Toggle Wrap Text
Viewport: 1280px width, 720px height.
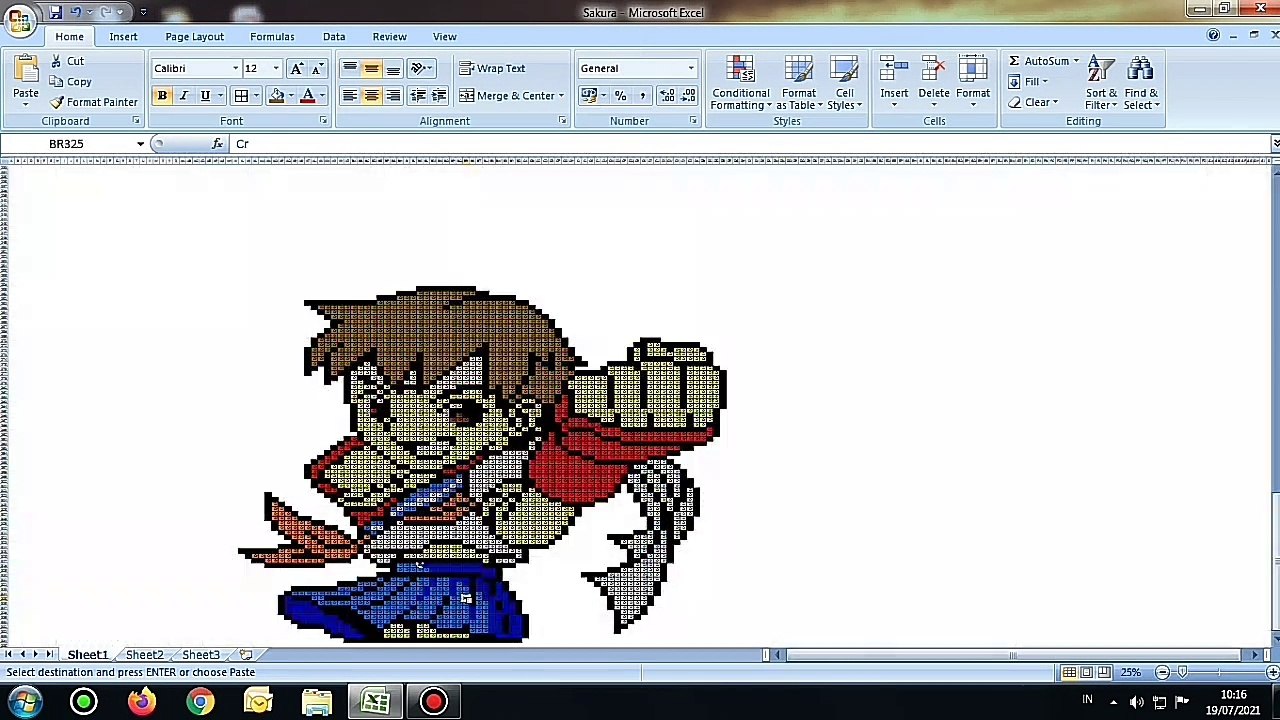point(492,69)
